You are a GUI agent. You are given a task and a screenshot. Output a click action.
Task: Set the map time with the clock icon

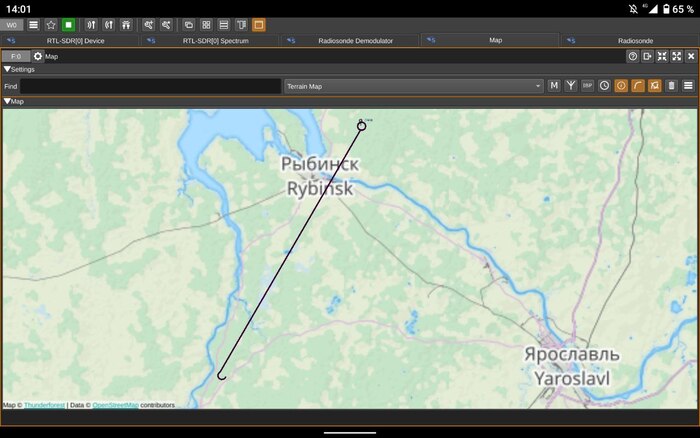tap(604, 86)
